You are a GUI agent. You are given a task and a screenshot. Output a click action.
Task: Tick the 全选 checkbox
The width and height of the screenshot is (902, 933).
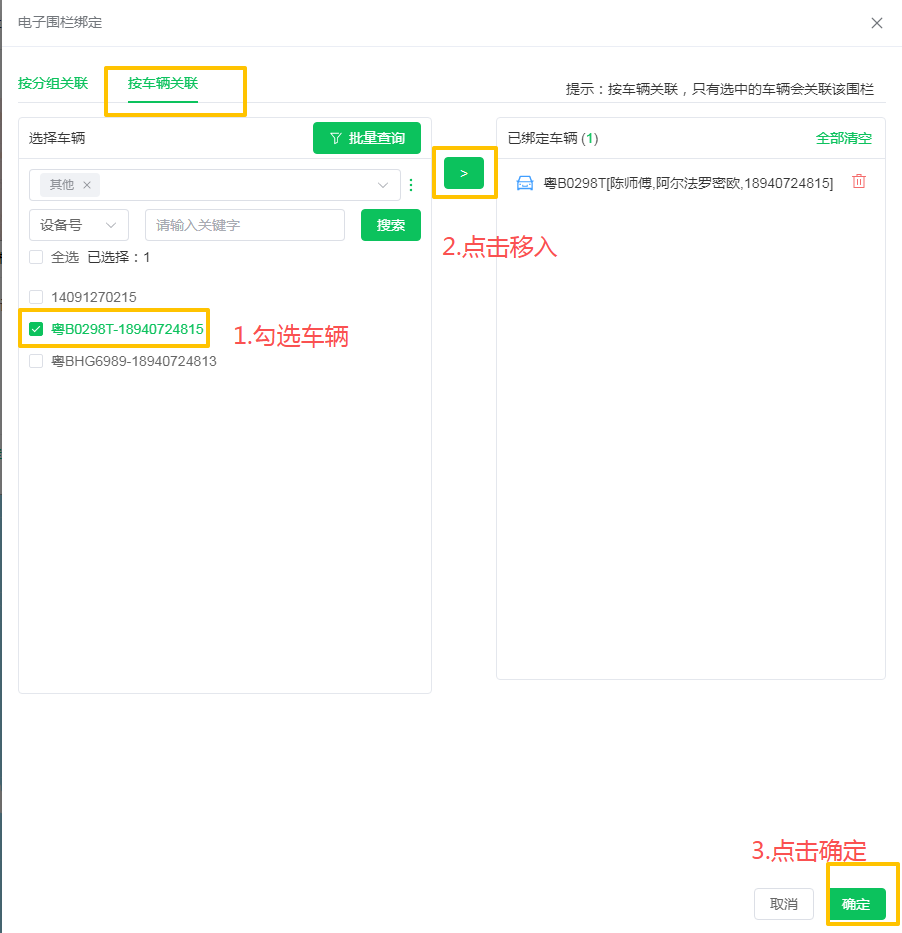coord(36,257)
